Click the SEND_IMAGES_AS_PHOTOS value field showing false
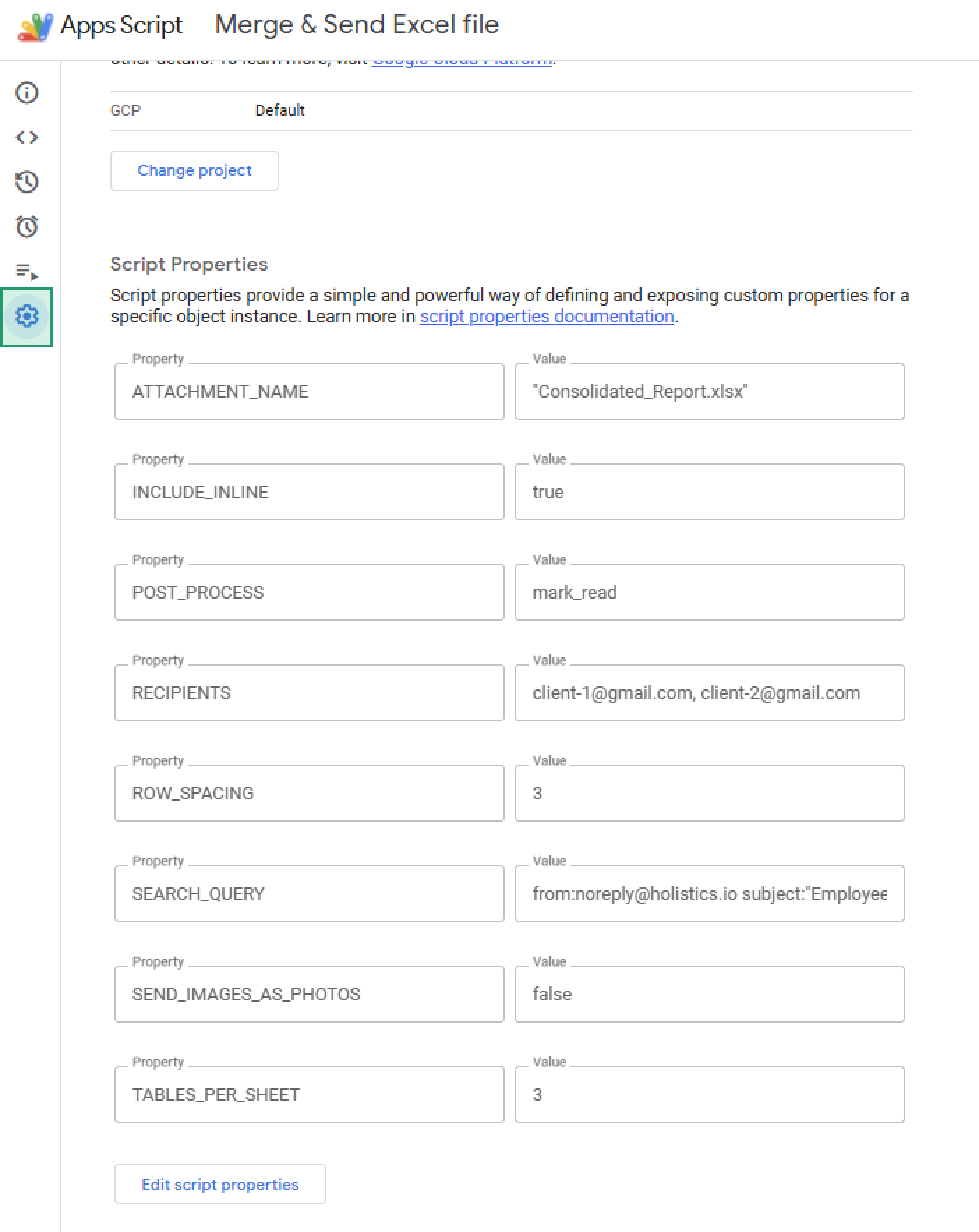 709,994
